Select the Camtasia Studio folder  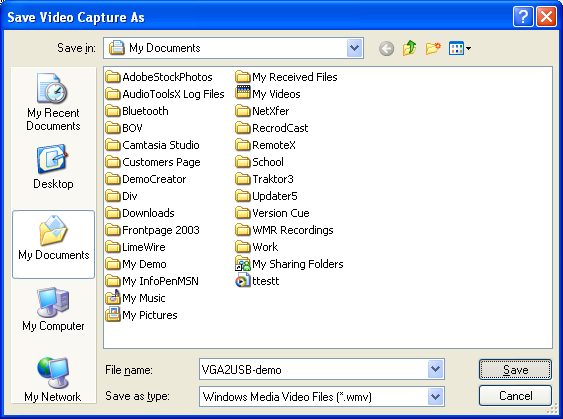coord(153,145)
